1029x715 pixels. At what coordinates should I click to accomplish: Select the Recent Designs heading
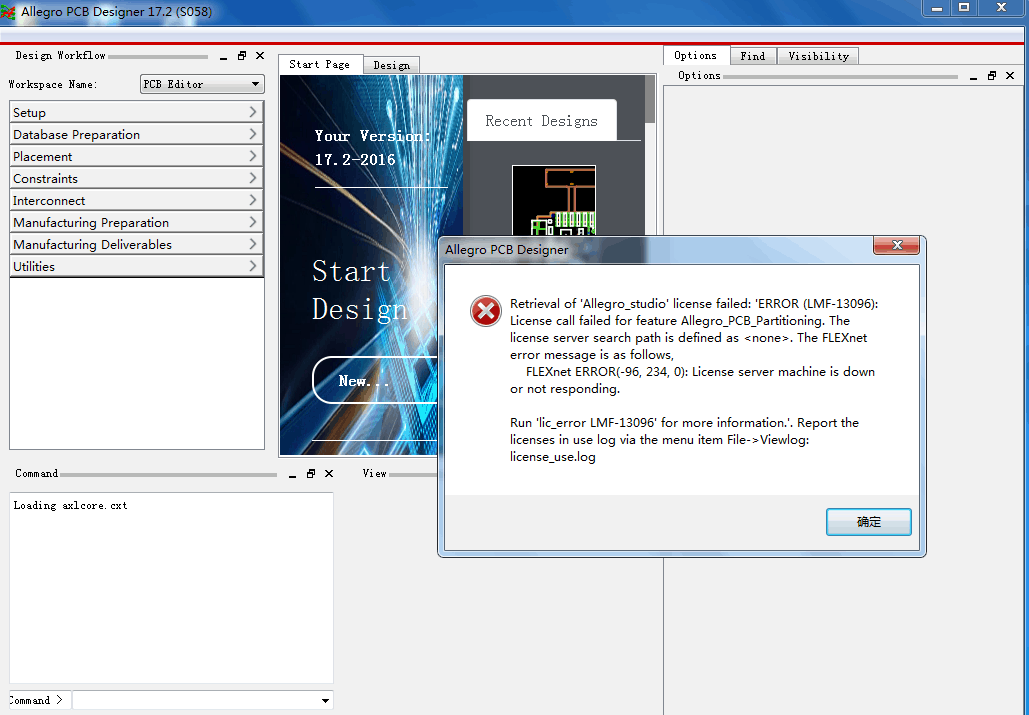pyautogui.click(x=541, y=121)
